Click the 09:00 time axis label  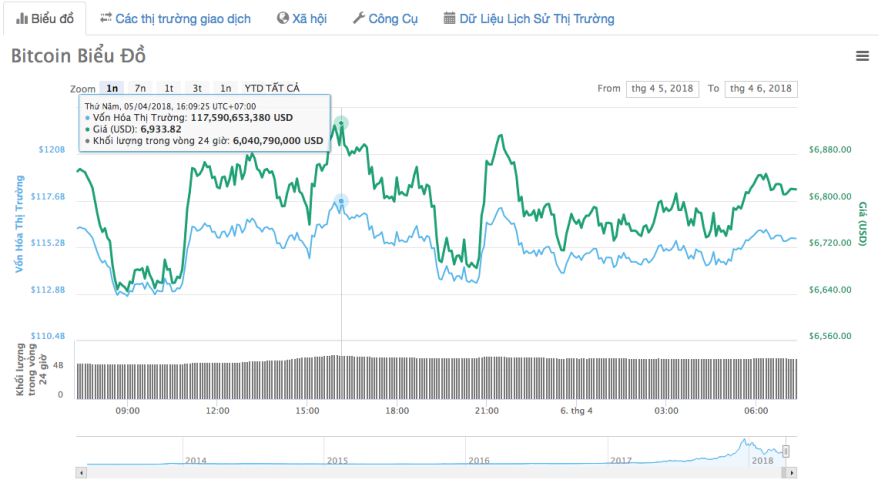click(127, 411)
